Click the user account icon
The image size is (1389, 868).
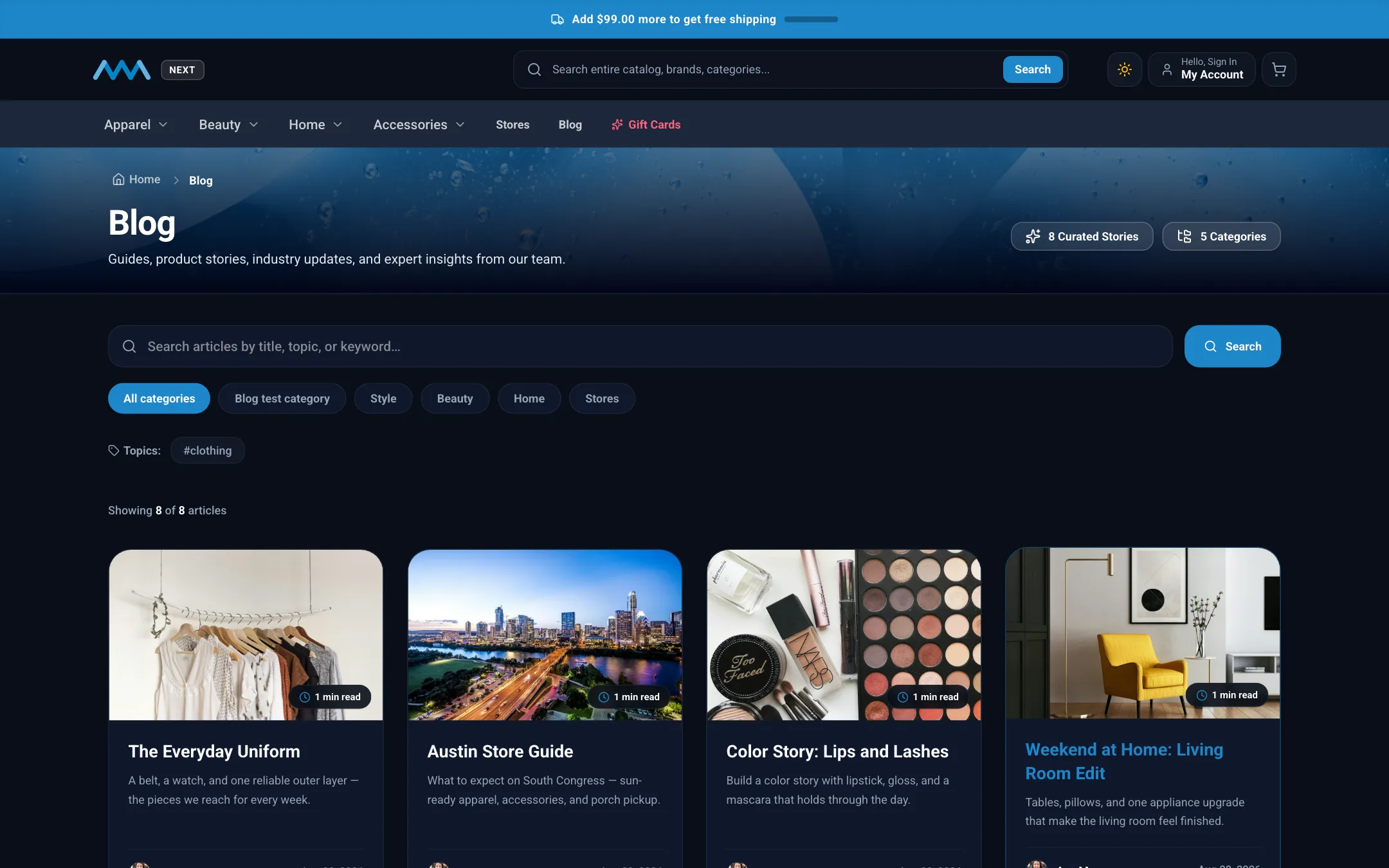[x=1167, y=69]
